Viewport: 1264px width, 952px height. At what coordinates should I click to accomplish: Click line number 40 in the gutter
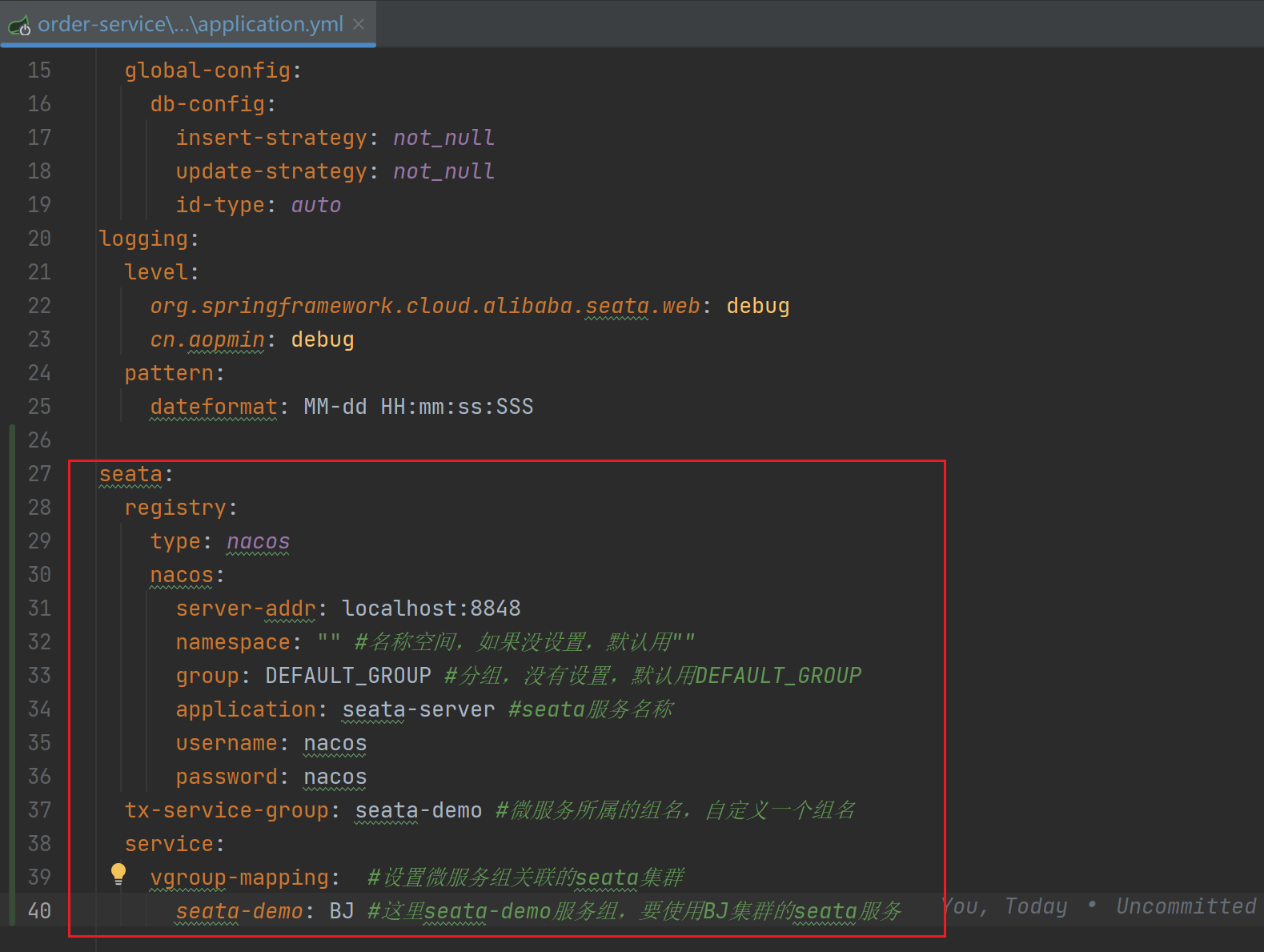point(39,911)
